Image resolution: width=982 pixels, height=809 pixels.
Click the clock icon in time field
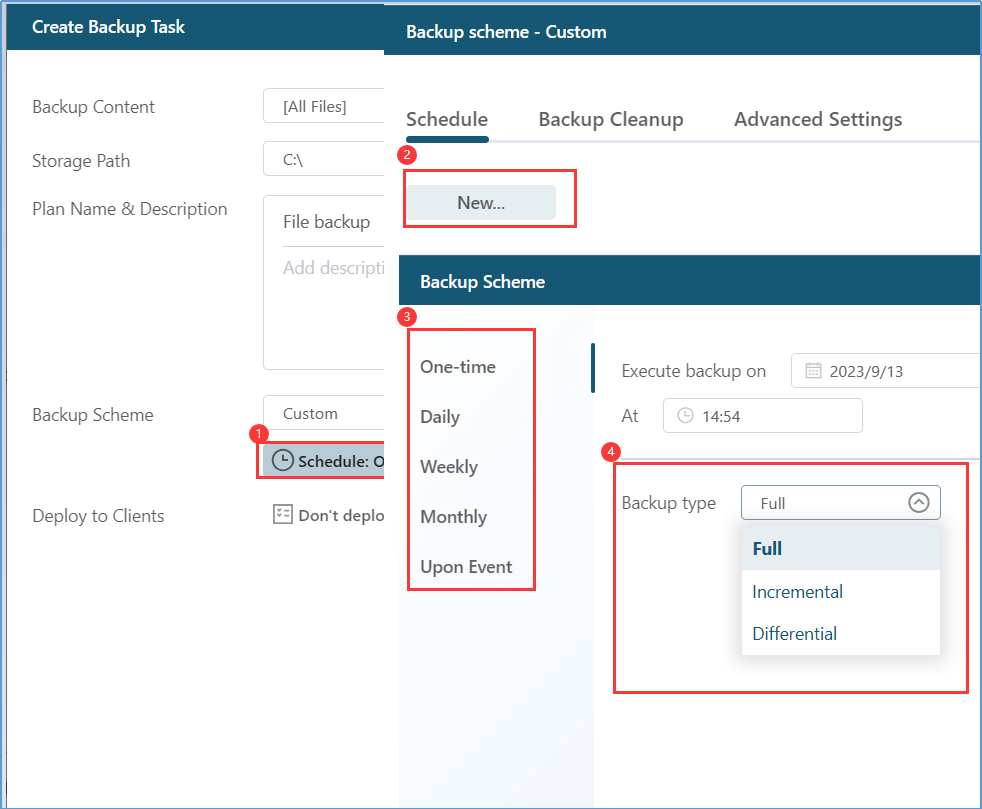click(685, 416)
